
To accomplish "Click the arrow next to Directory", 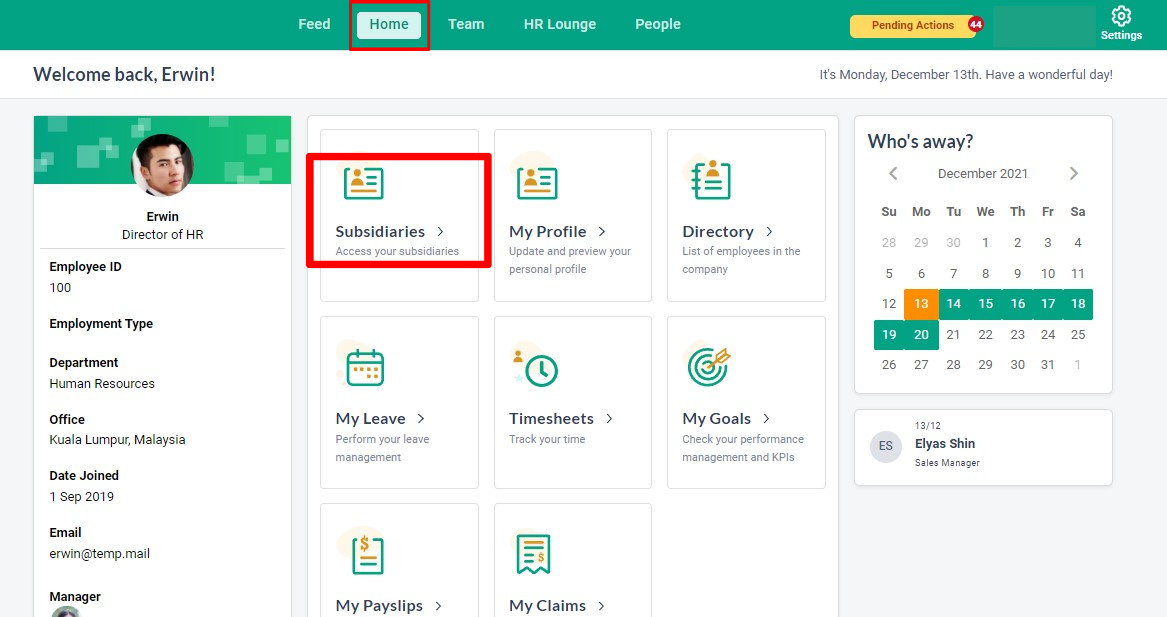I will coord(770,231).
